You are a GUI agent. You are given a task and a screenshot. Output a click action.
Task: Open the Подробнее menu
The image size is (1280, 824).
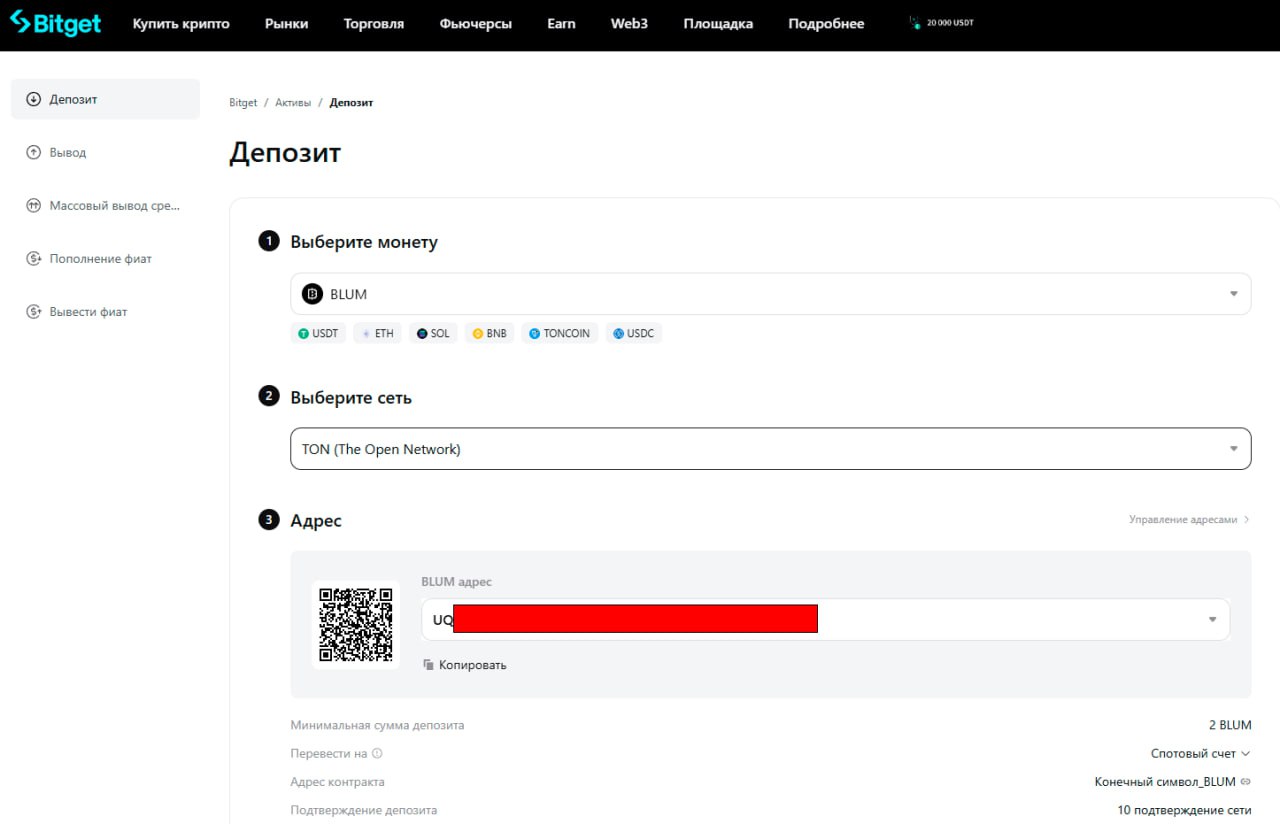(x=826, y=24)
